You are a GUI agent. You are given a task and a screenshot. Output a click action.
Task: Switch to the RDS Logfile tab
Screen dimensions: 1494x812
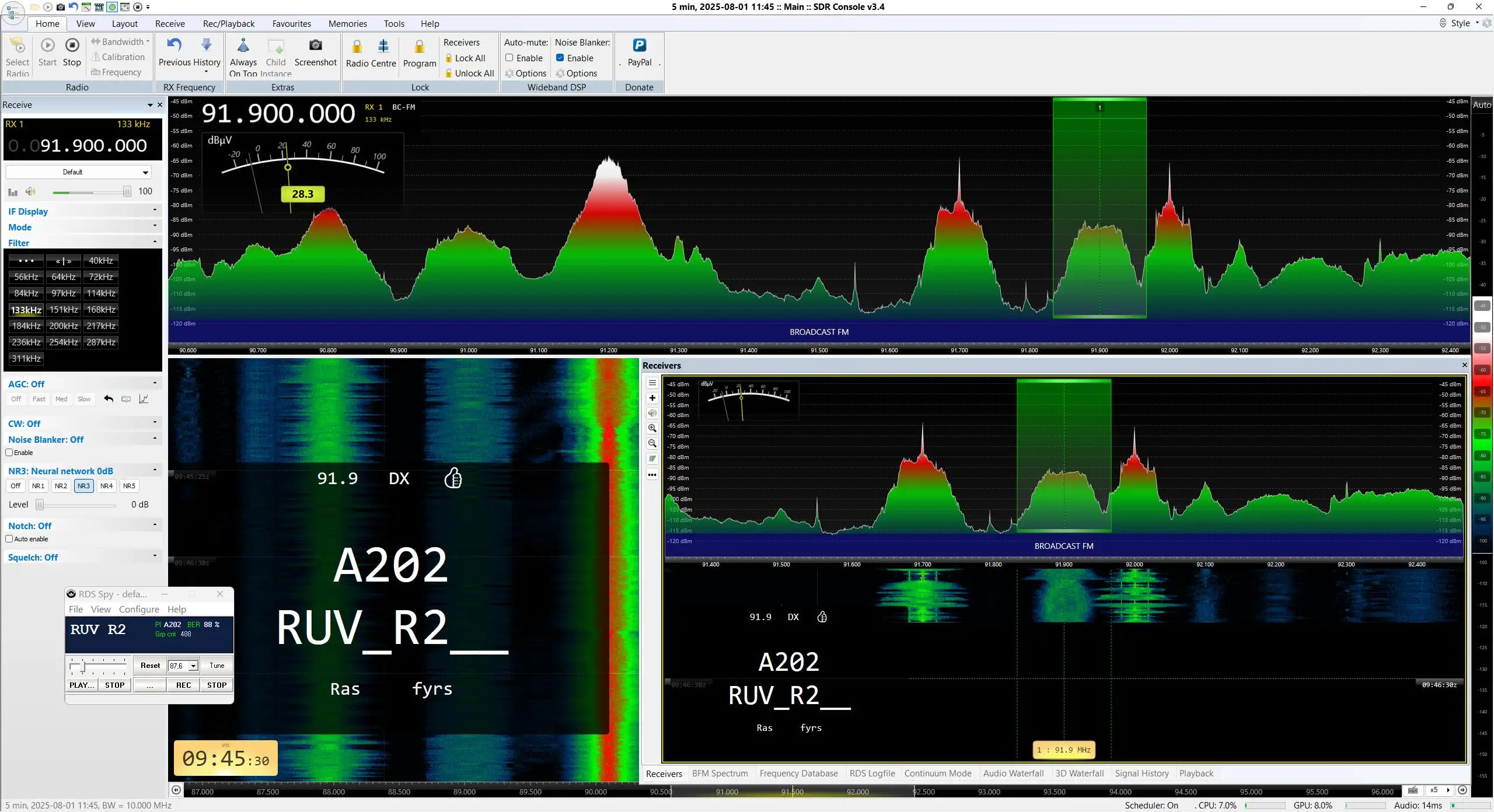[872, 773]
